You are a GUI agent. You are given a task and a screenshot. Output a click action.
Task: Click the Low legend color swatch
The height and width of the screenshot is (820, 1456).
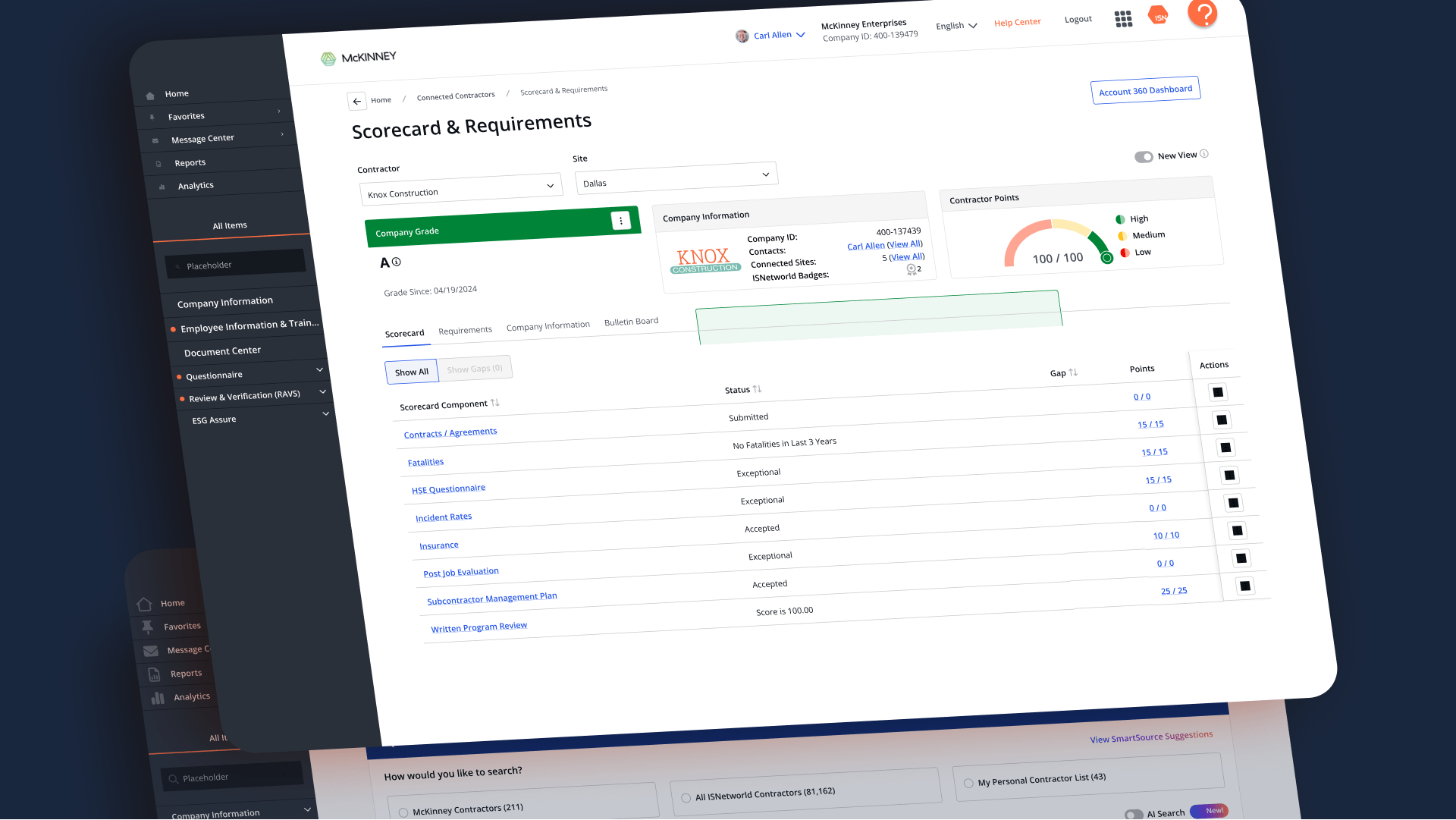point(1125,253)
